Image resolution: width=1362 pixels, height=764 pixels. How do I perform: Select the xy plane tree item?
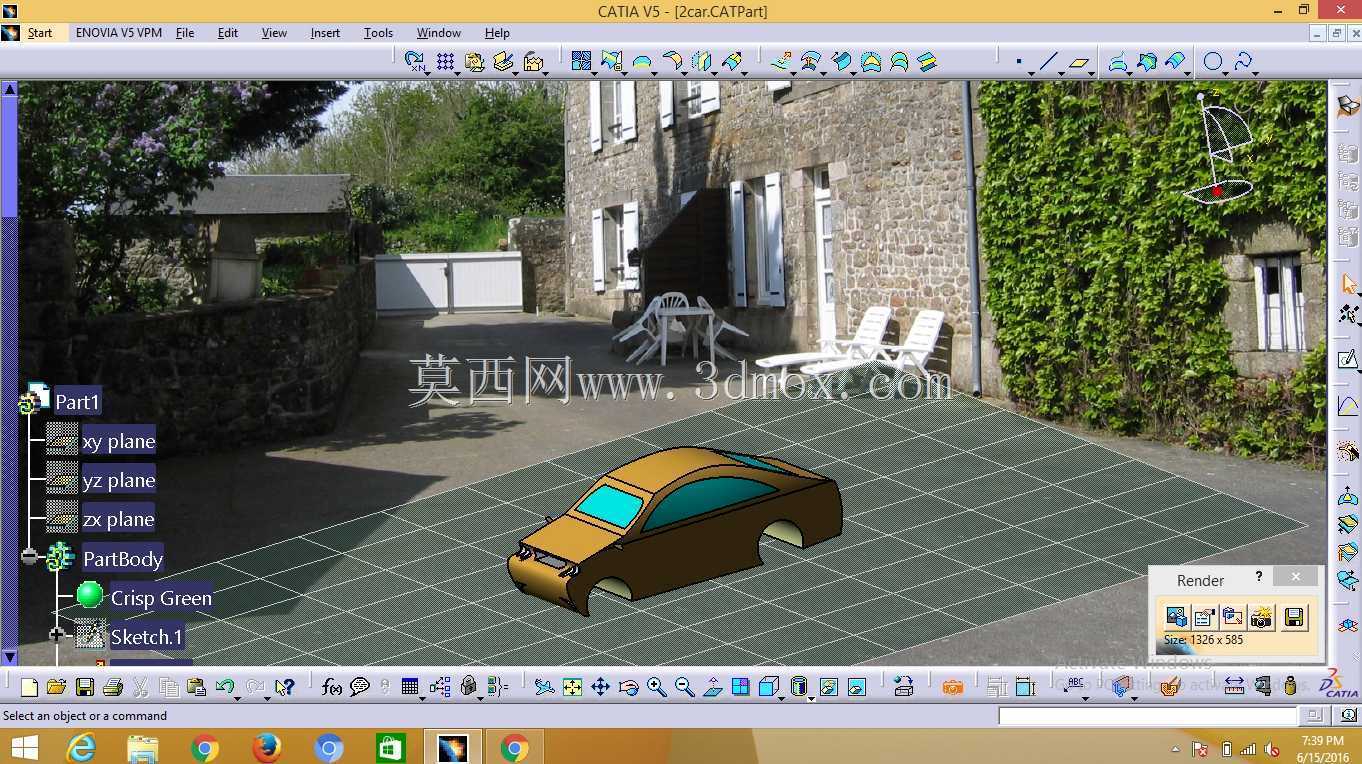pos(118,441)
